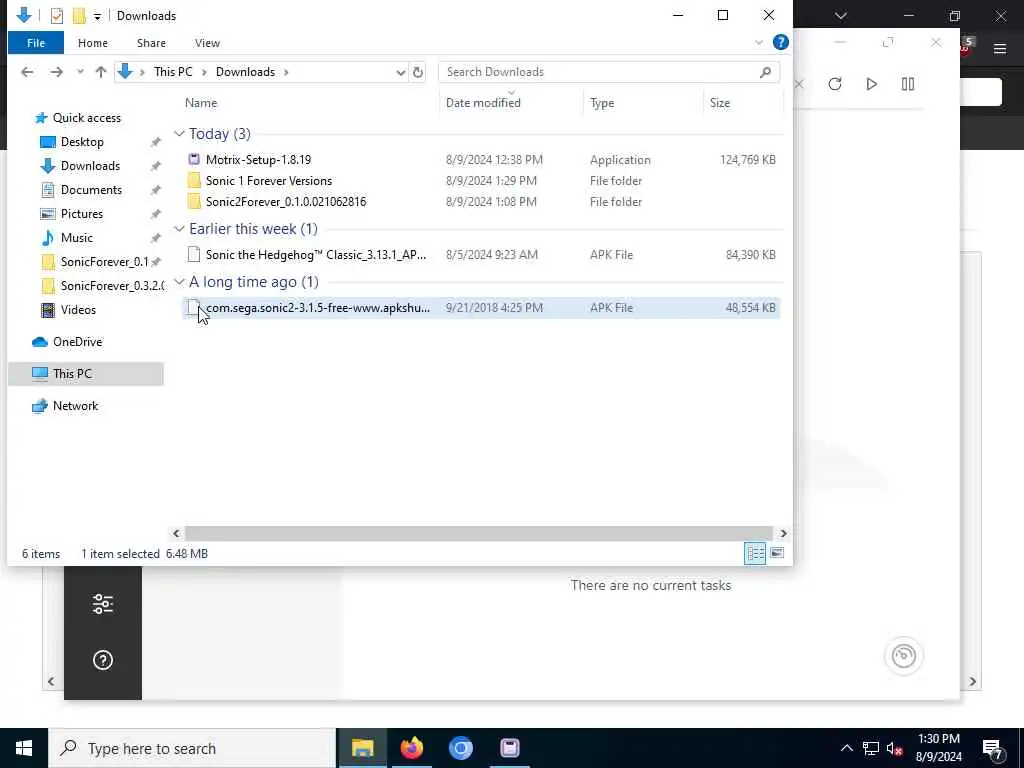The image size is (1024, 768).
Task: Click the quick access New folder icon
Action: coord(79,16)
